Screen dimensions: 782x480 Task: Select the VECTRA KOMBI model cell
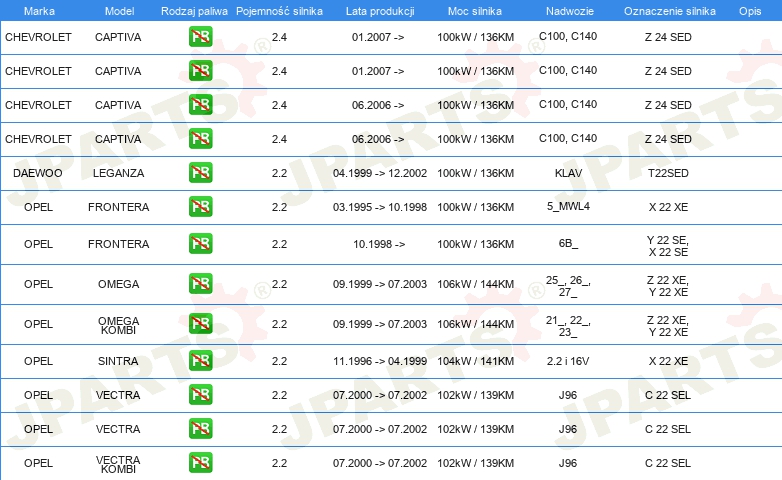(118, 464)
